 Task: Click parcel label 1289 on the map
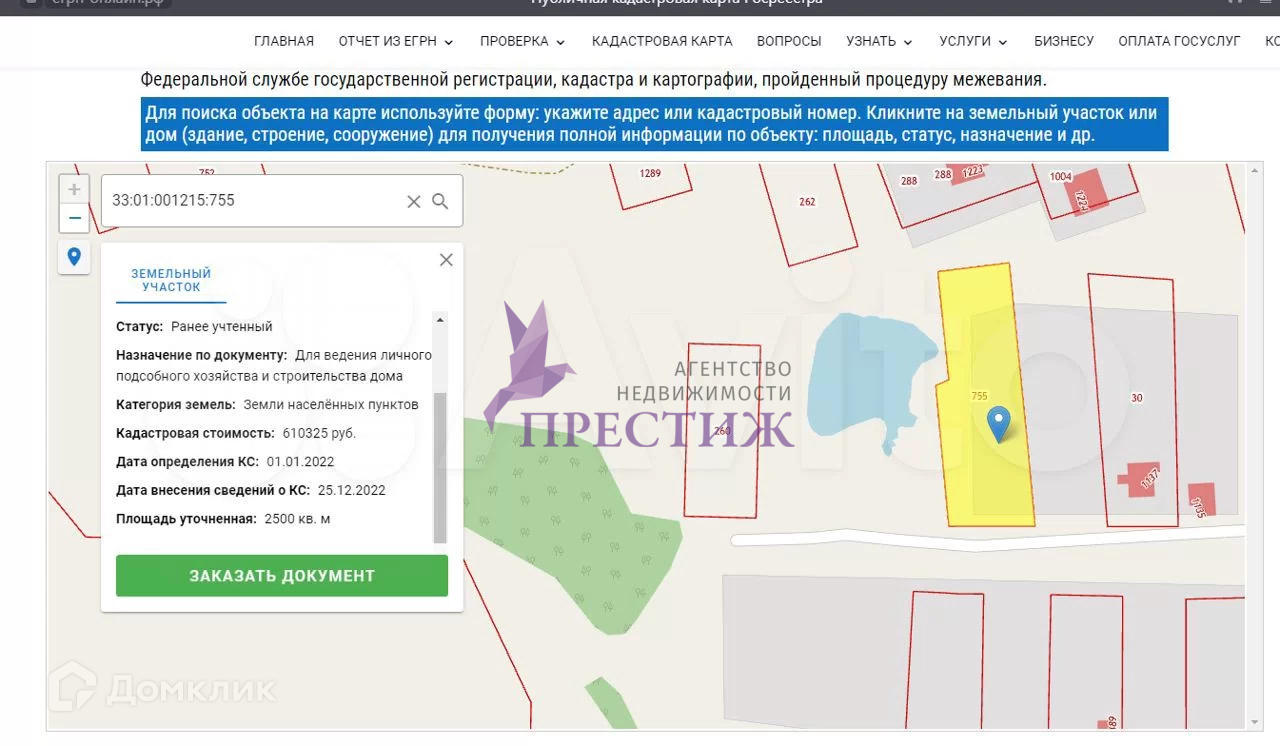(x=650, y=174)
